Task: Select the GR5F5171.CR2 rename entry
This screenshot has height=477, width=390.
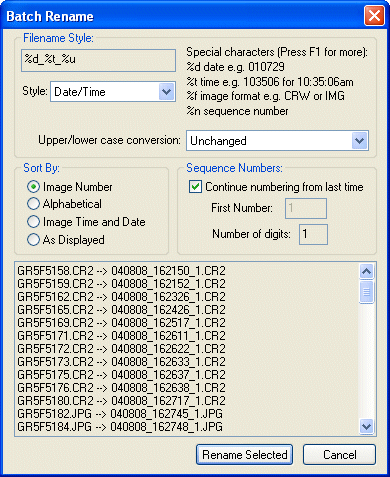Action: [x=121, y=336]
